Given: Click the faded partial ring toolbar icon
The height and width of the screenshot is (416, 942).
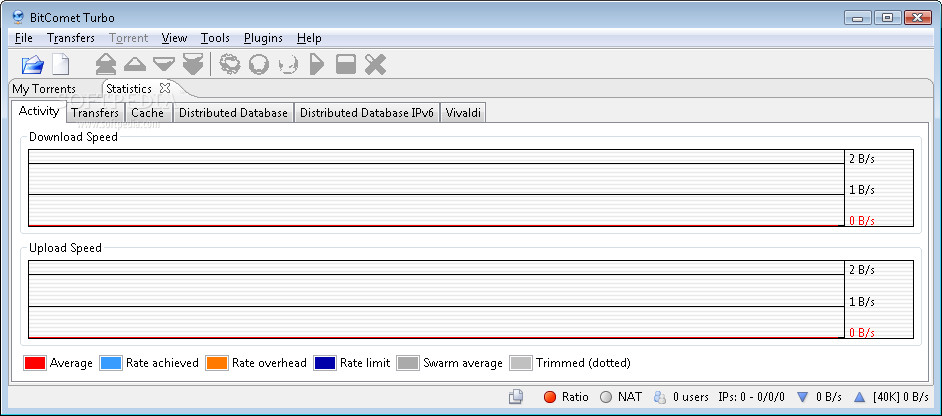Looking at the screenshot, I should [289, 64].
